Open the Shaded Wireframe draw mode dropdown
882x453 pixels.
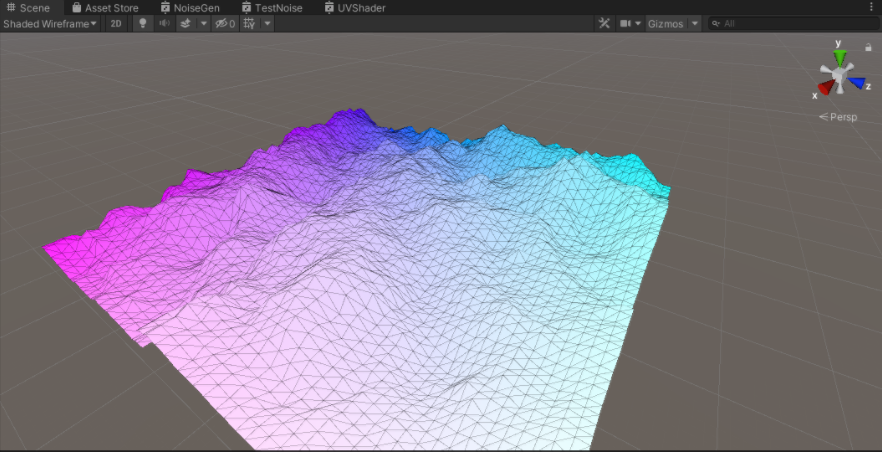coord(50,23)
